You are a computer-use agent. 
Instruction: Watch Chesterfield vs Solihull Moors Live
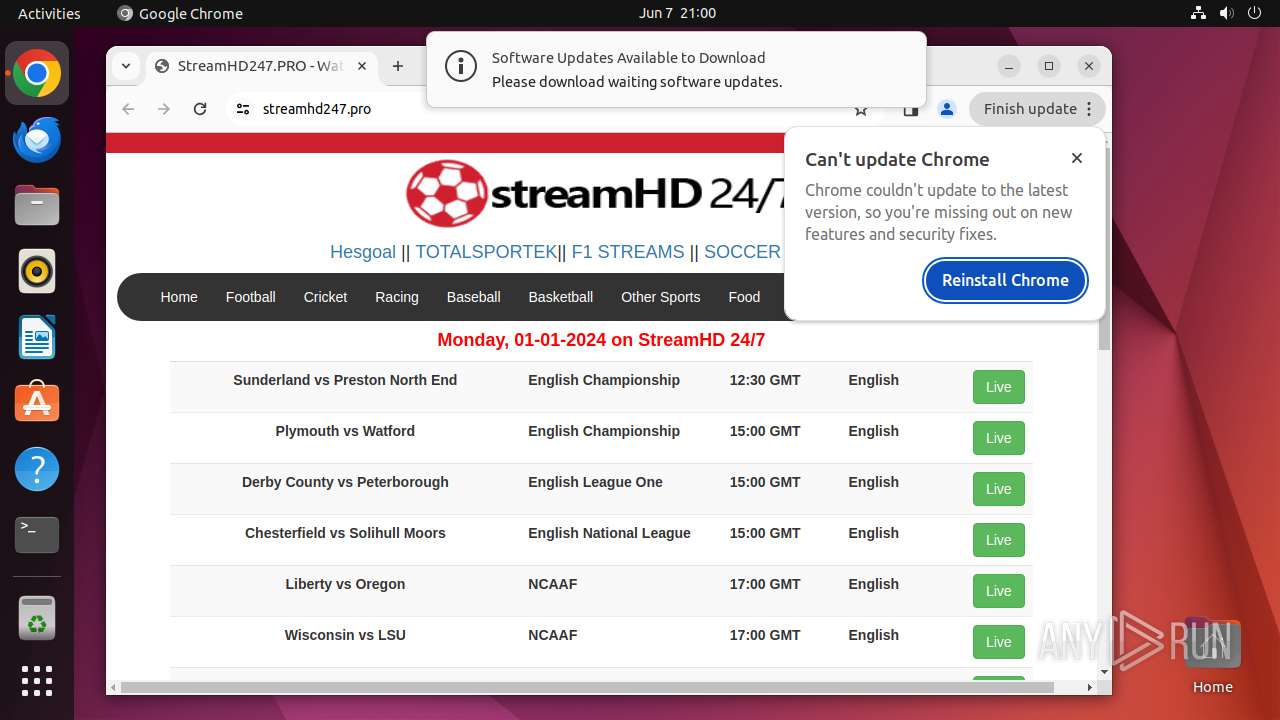point(999,540)
